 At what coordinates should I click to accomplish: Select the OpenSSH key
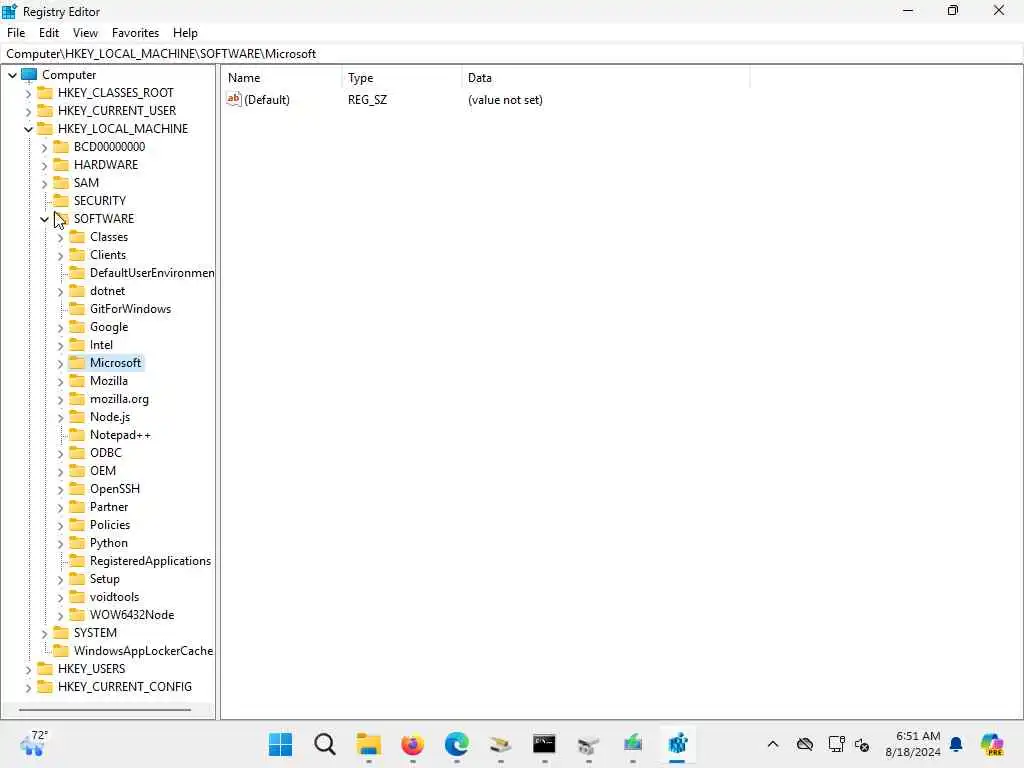[115, 489]
